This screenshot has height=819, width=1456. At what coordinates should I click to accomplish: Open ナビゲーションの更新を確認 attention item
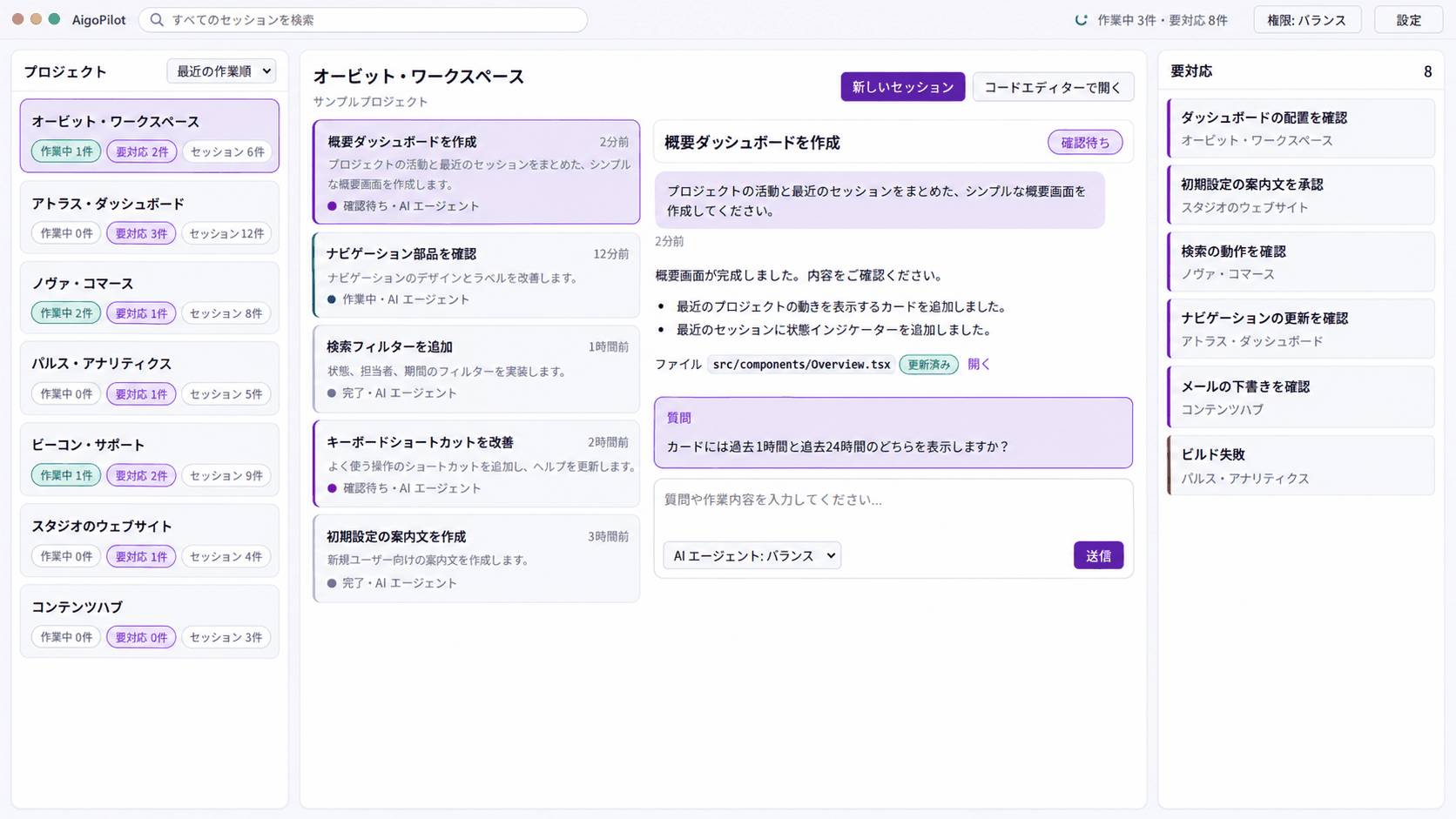click(1301, 329)
